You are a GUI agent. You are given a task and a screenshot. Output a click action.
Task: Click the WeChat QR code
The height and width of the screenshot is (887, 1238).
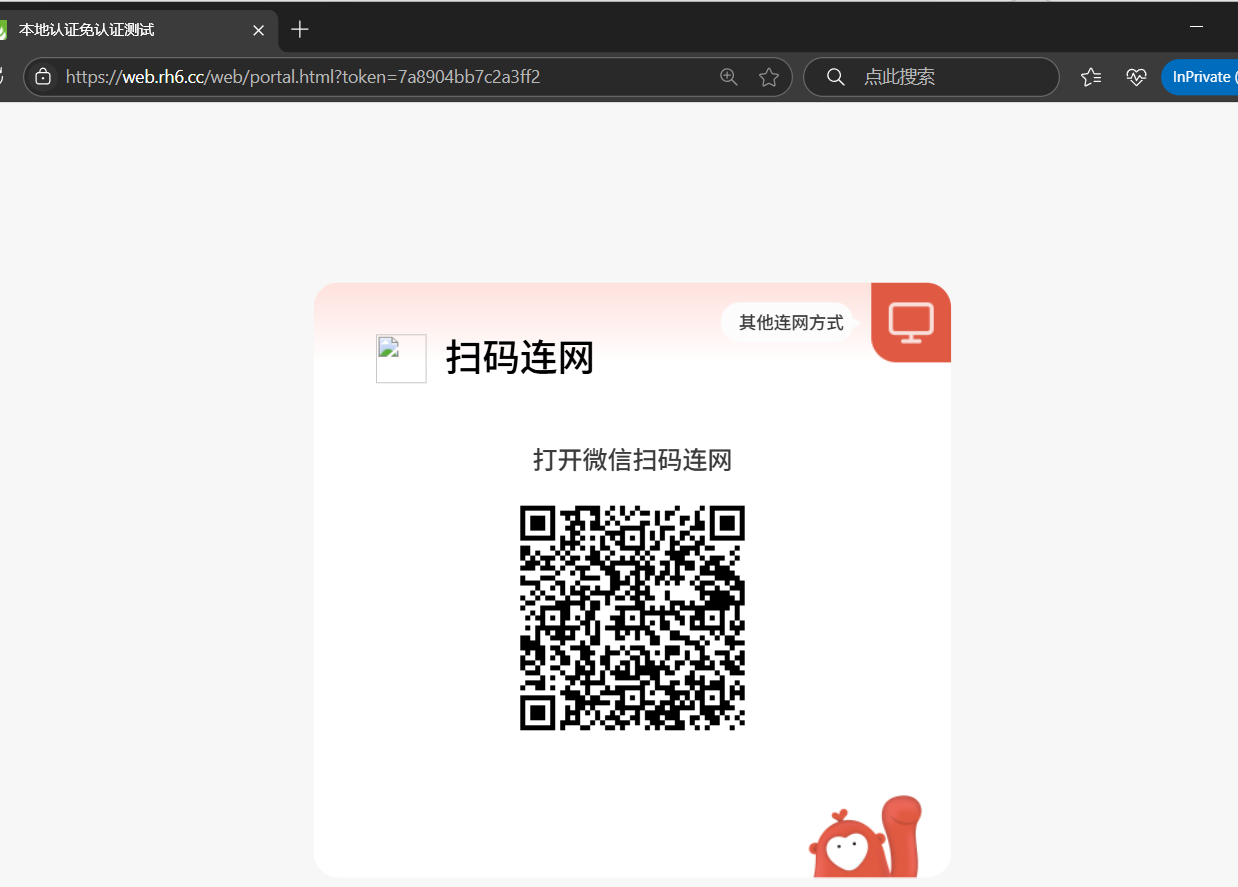point(632,618)
